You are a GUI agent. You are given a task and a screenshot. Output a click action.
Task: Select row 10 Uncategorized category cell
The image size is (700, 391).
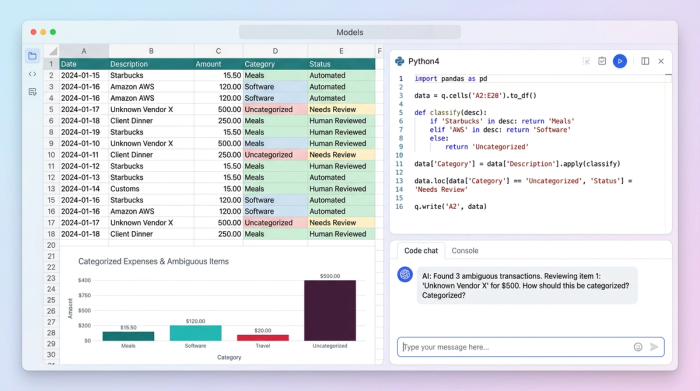pos(275,155)
